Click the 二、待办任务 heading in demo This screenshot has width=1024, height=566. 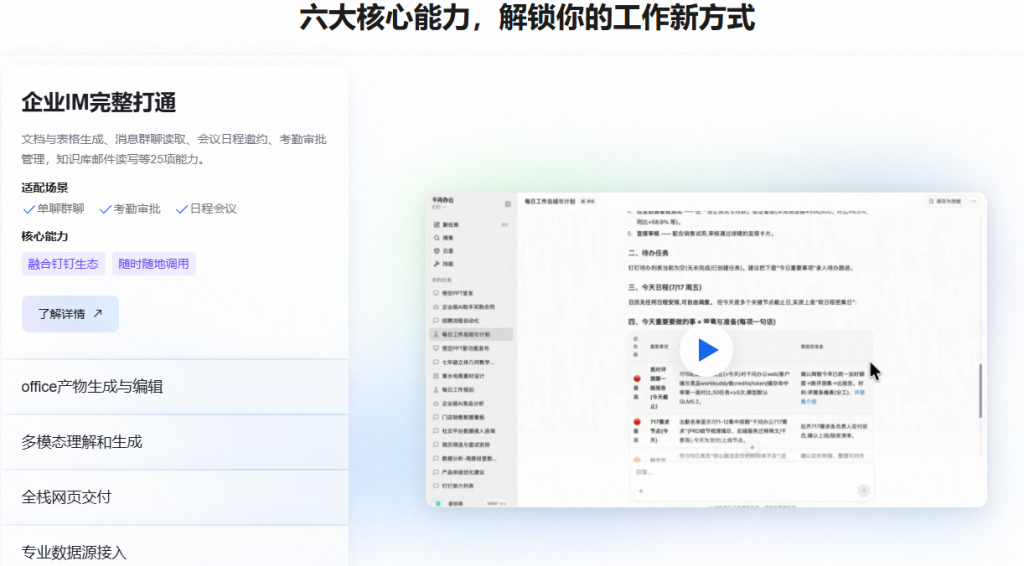point(648,253)
